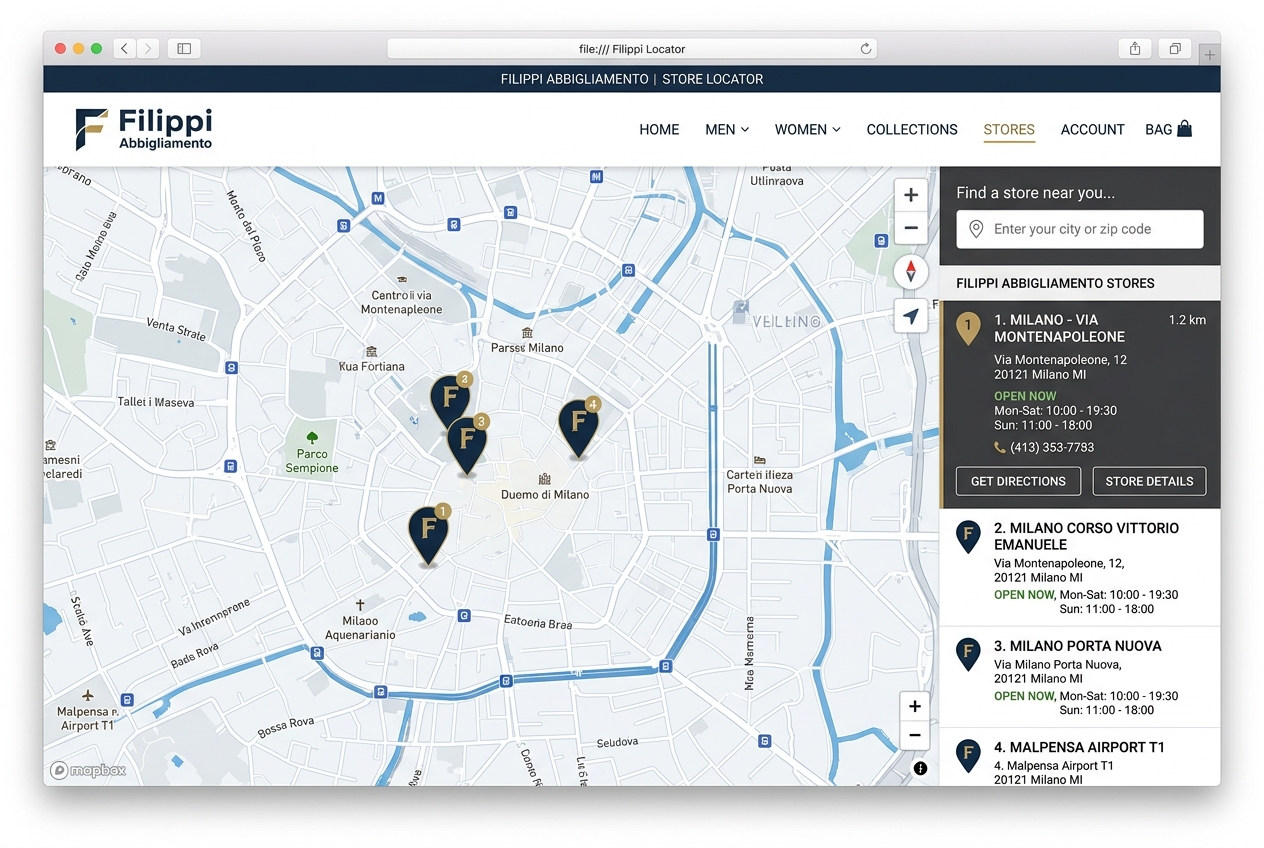The height and width of the screenshot is (848, 1264).
Task: Click pin icon of Porta Nuova store
Action: pyautogui.click(x=968, y=654)
